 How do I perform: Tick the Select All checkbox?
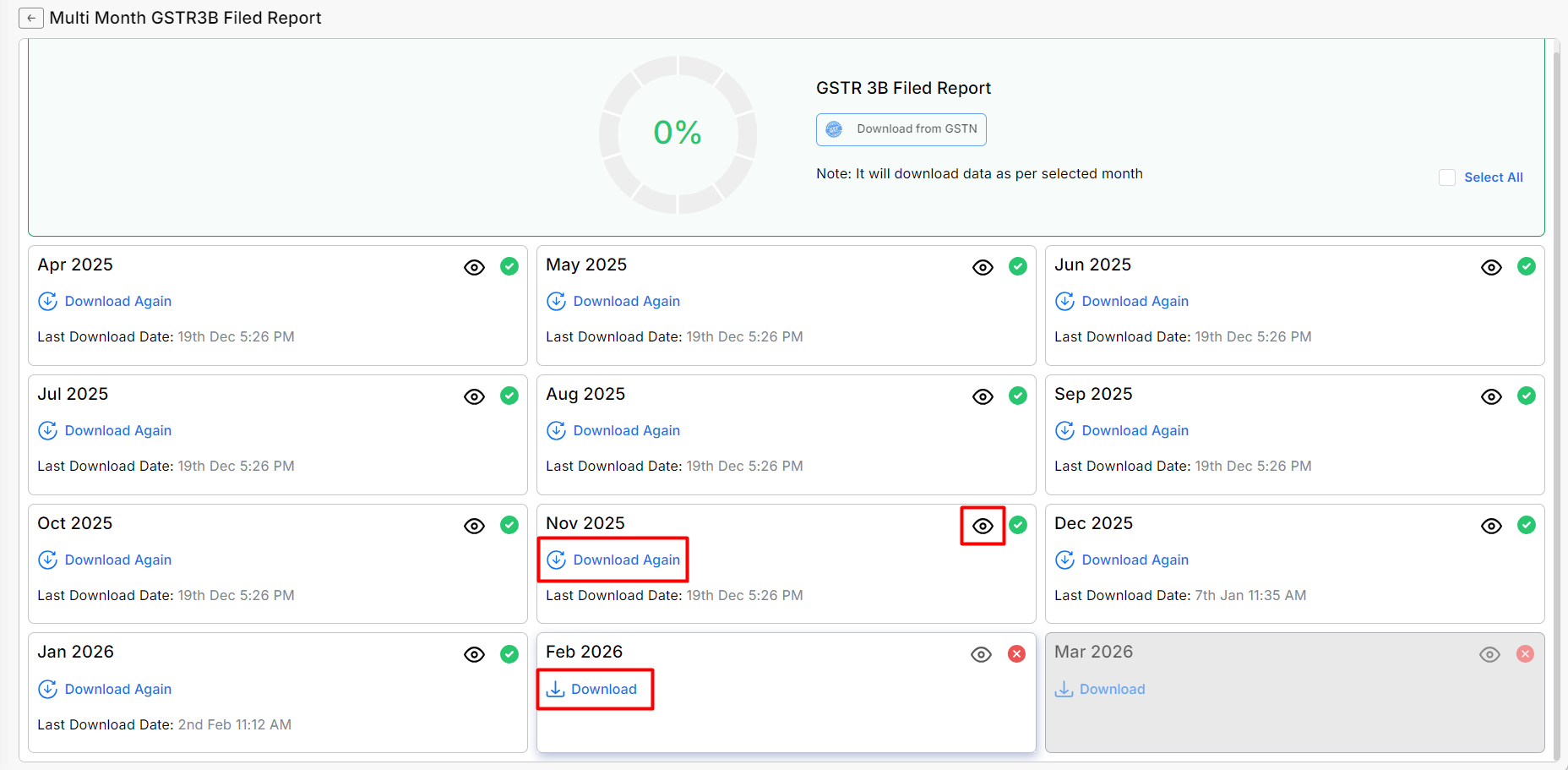pyautogui.click(x=1447, y=177)
